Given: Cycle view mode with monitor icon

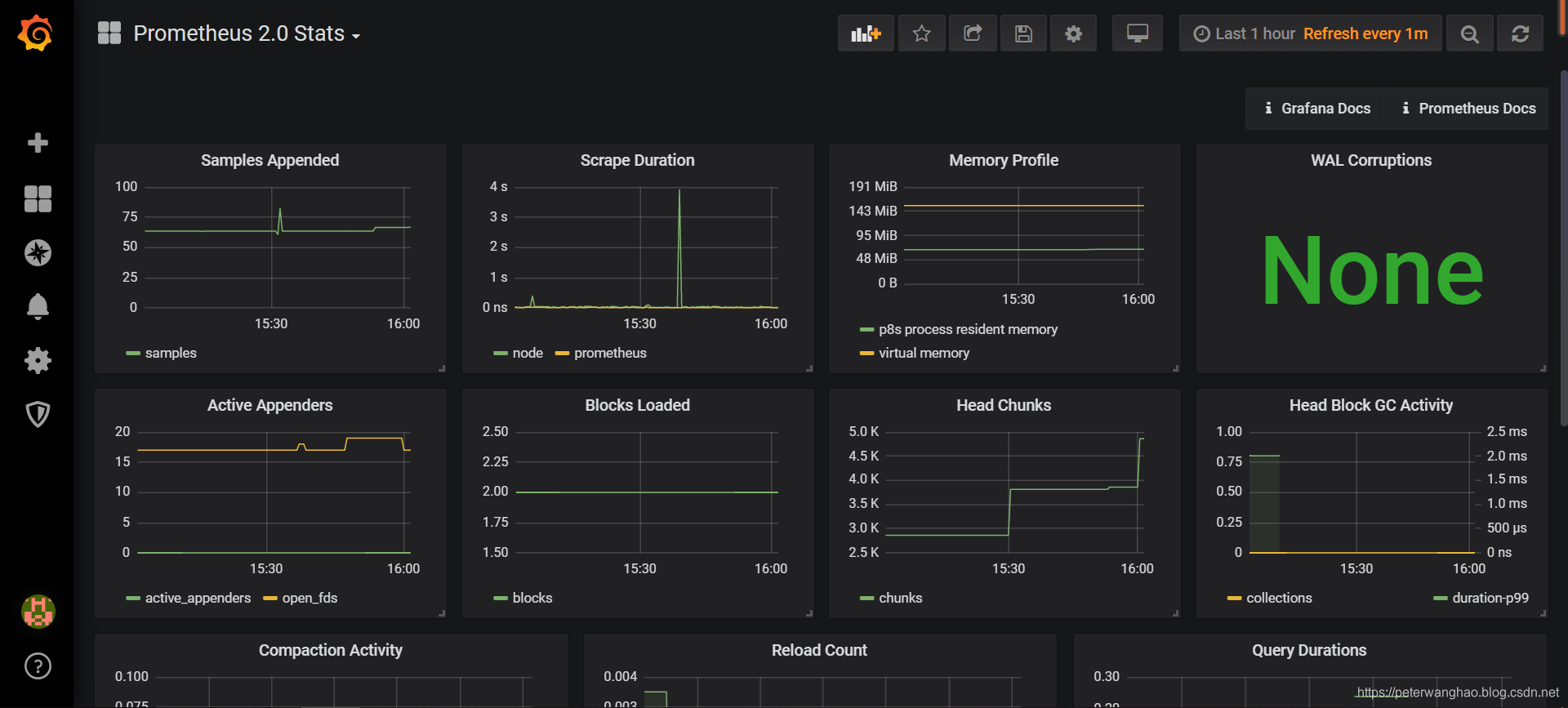Looking at the screenshot, I should tap(1138, 33).
